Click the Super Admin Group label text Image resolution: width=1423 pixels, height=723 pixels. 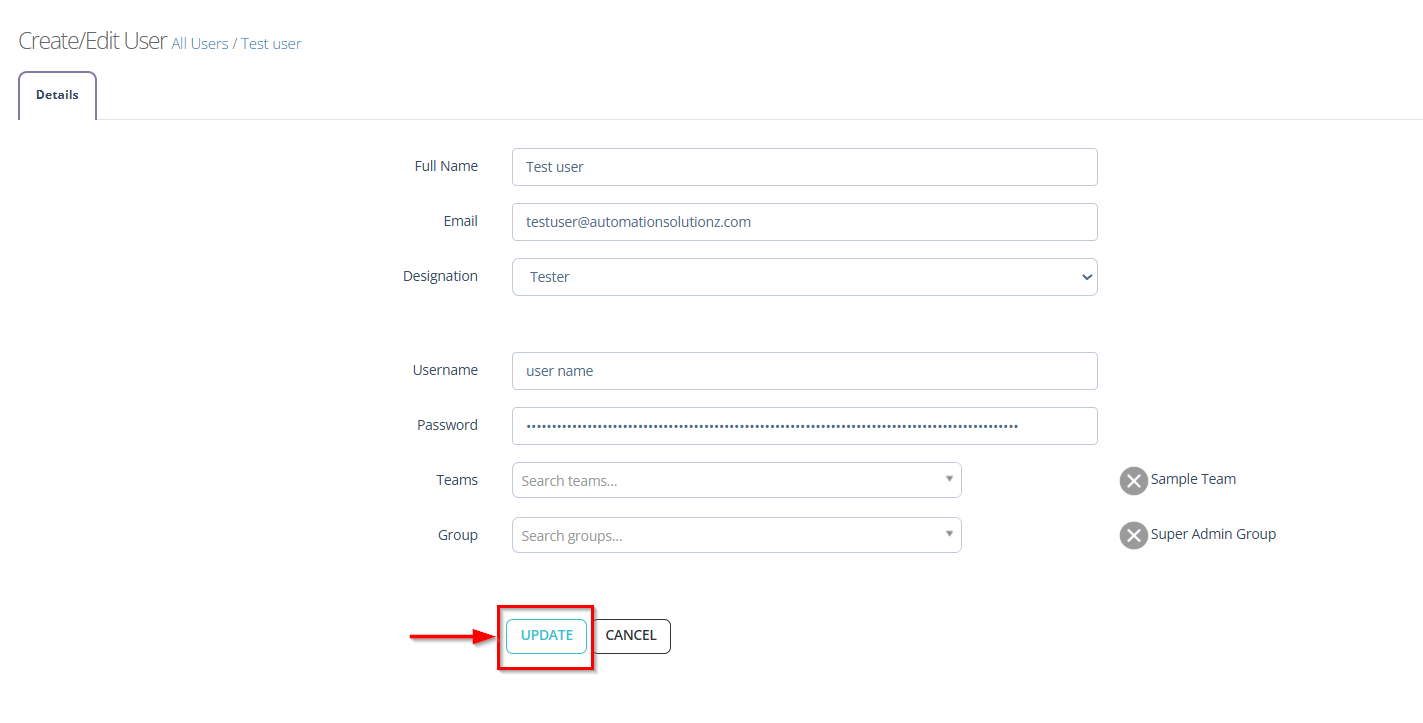(x=1213, y=534)
